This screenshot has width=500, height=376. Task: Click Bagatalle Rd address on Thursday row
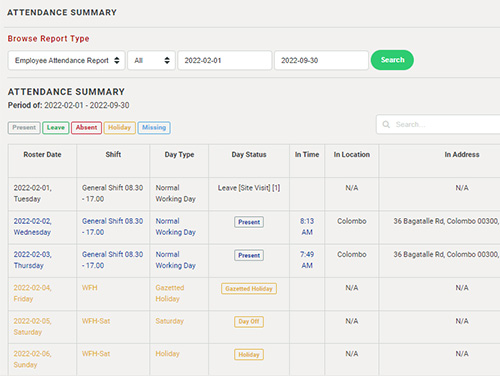click(446, 255)
